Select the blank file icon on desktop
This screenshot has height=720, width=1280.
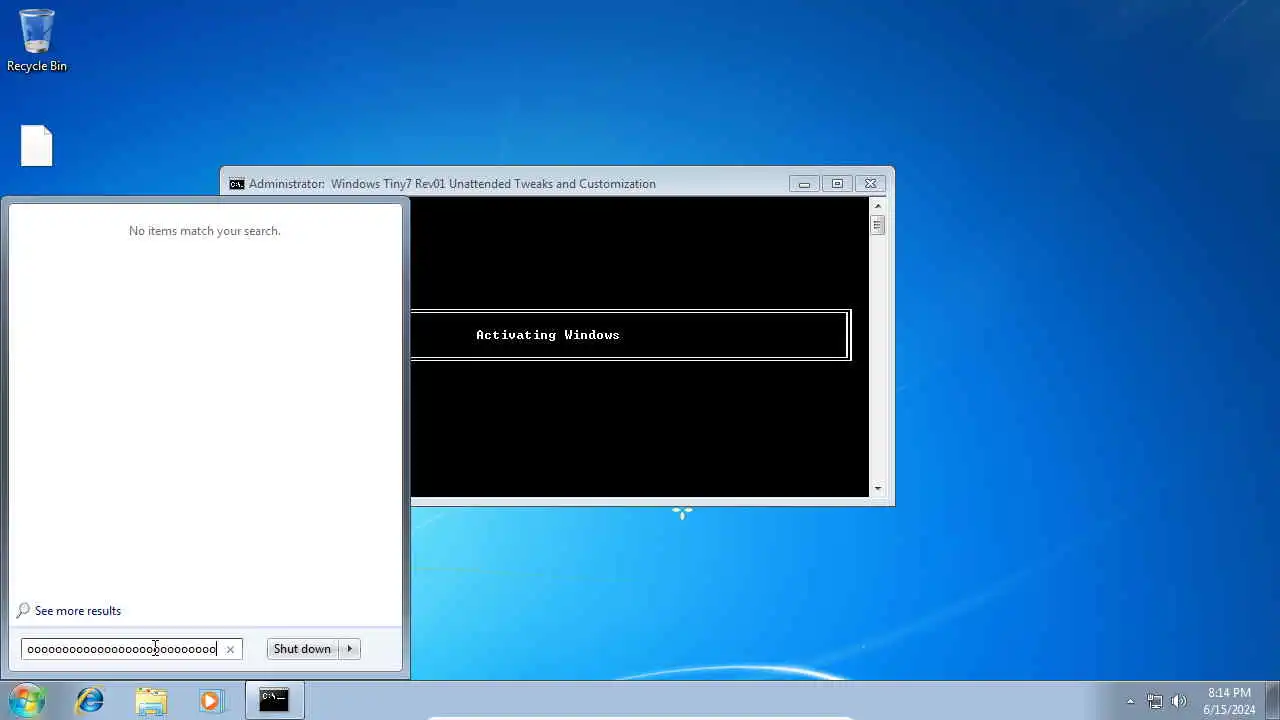click(37, 146)
